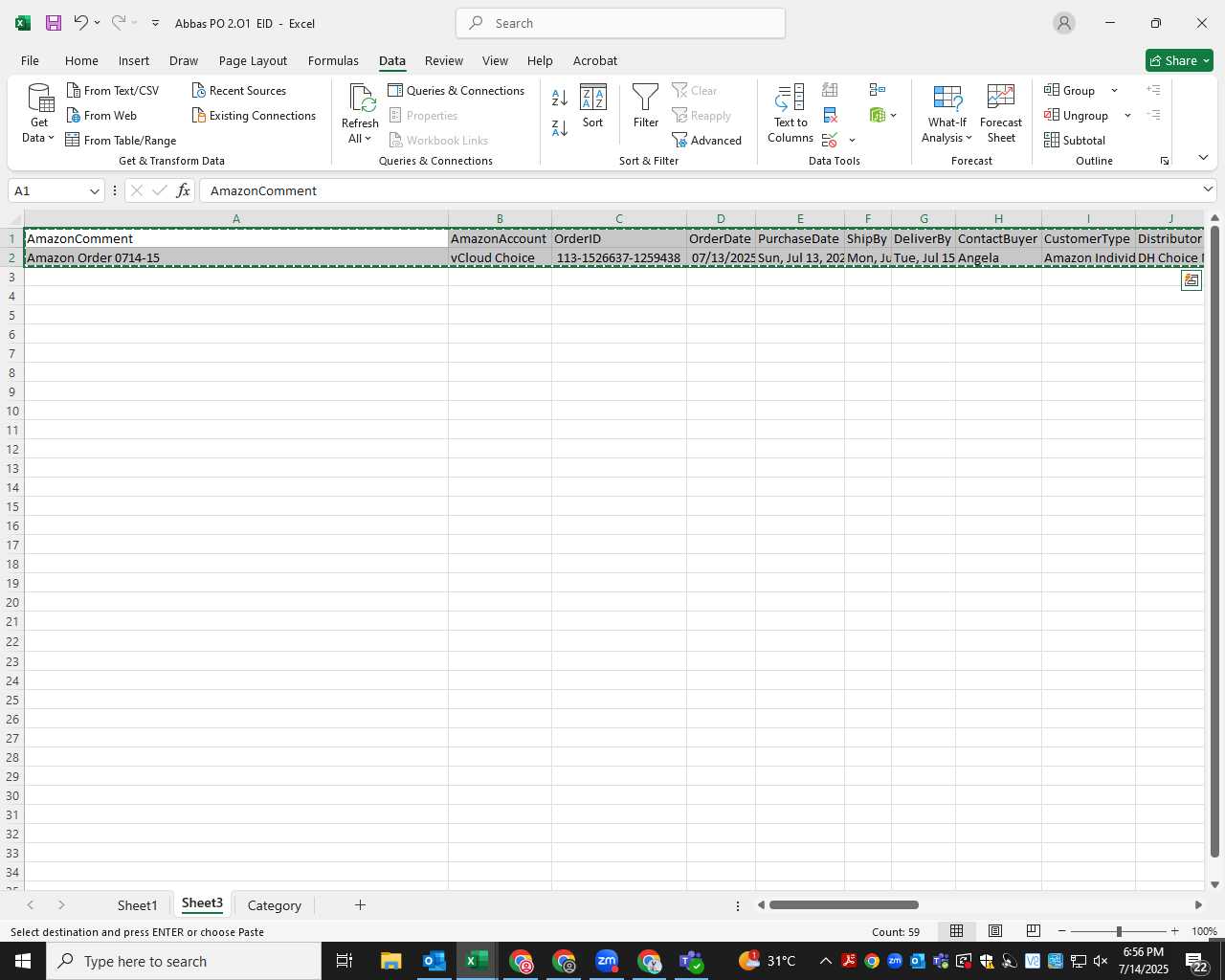The image size is (1225, 980).
Task: Collapse the ribbon with the chevron
Action: [x=1203, y=158]
